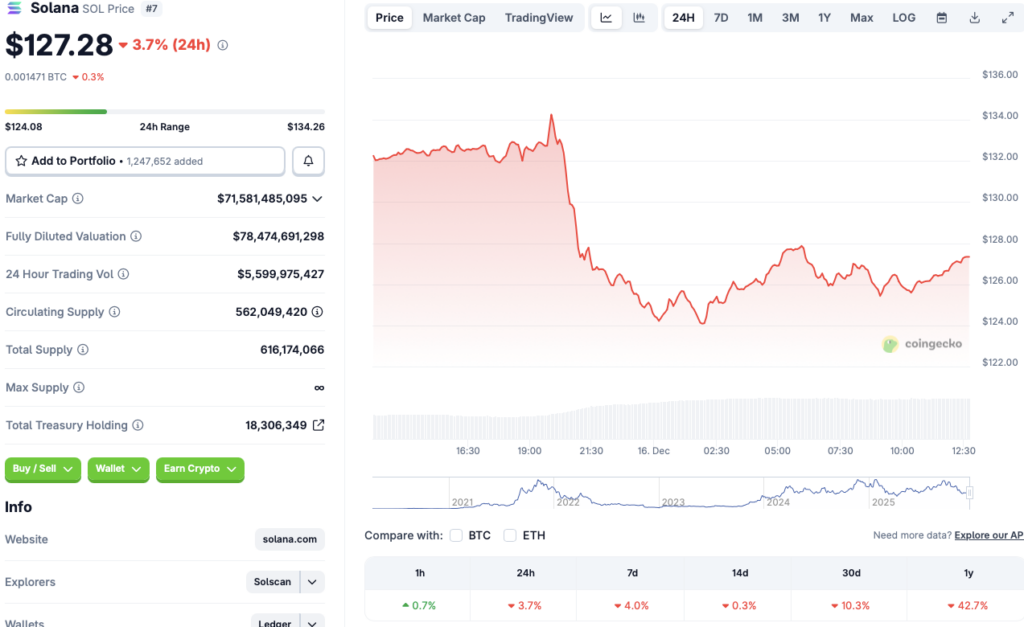Click the Buy / Sell button

pyautogui.click(x=42, y=470)
